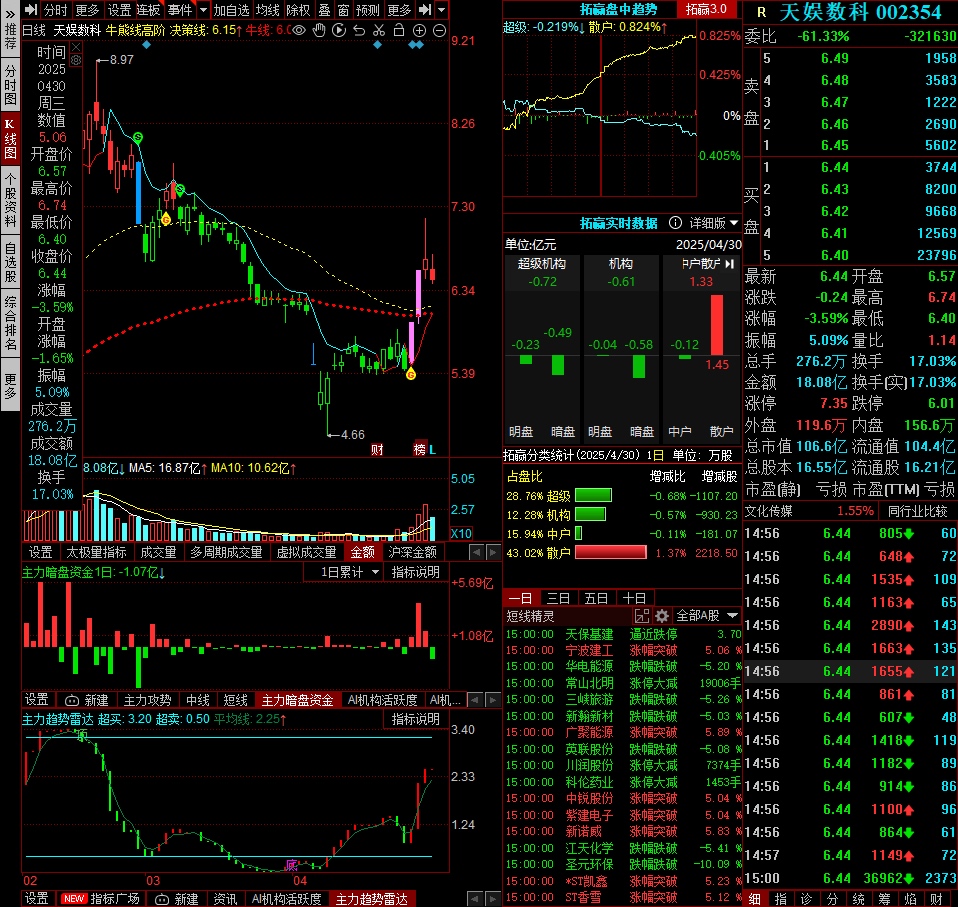Select the 成交量 indicator tab
The image size is (958, 907).
pyautogui.click(x=158, y=552)
